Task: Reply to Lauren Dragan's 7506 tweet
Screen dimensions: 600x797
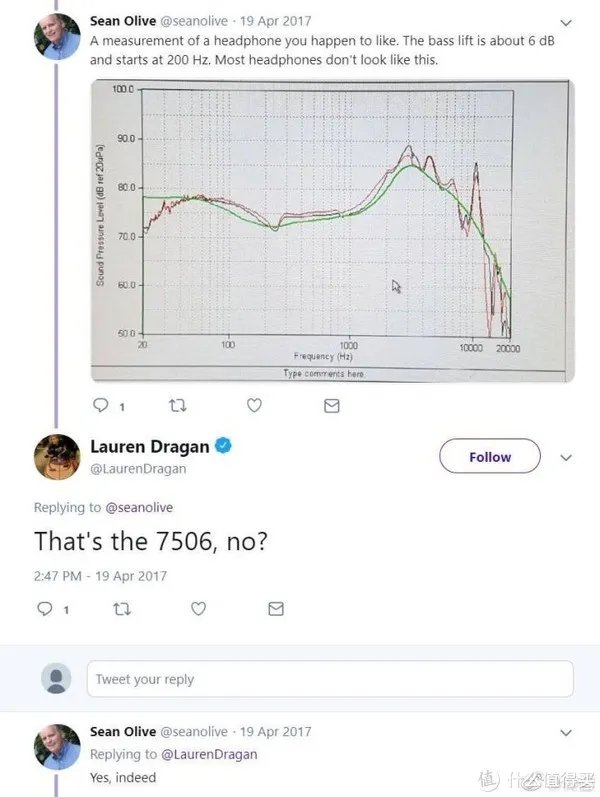Action: (x=44, y=608)
